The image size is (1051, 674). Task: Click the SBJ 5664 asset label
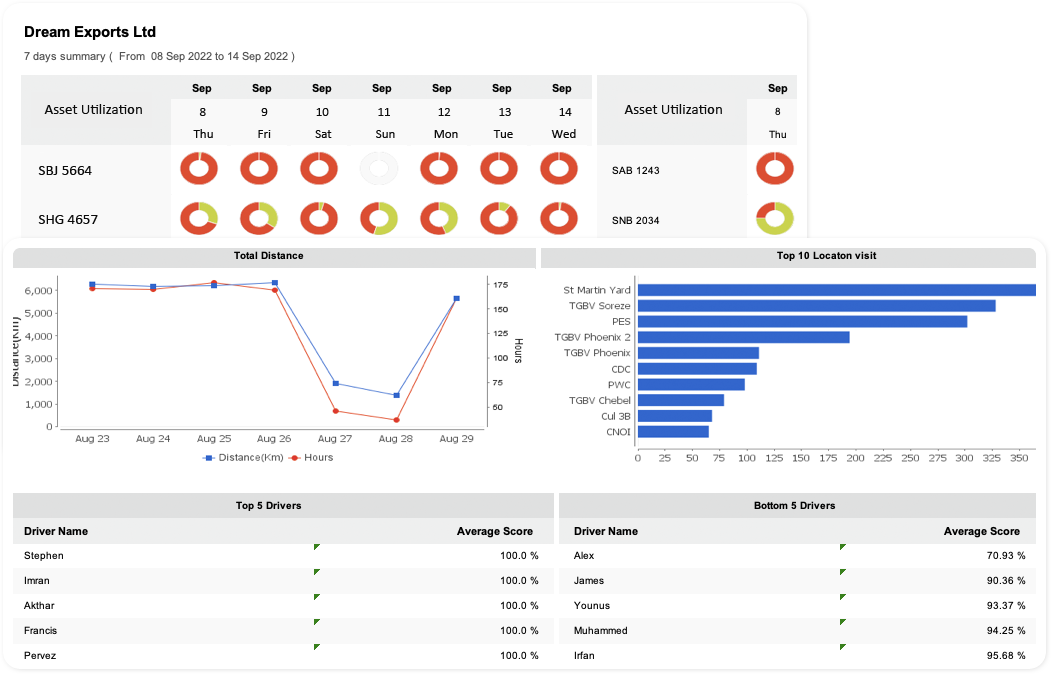pyautogui.click(x=65, y=170)
